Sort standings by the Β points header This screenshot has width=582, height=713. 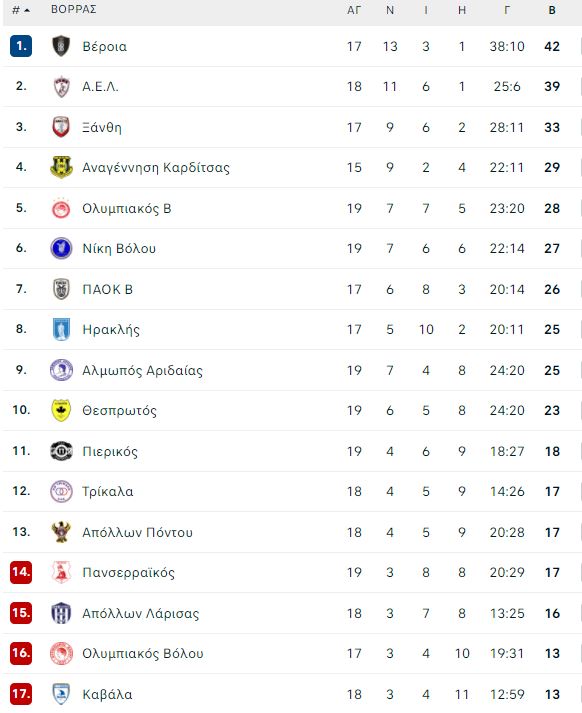coord(552,10)
